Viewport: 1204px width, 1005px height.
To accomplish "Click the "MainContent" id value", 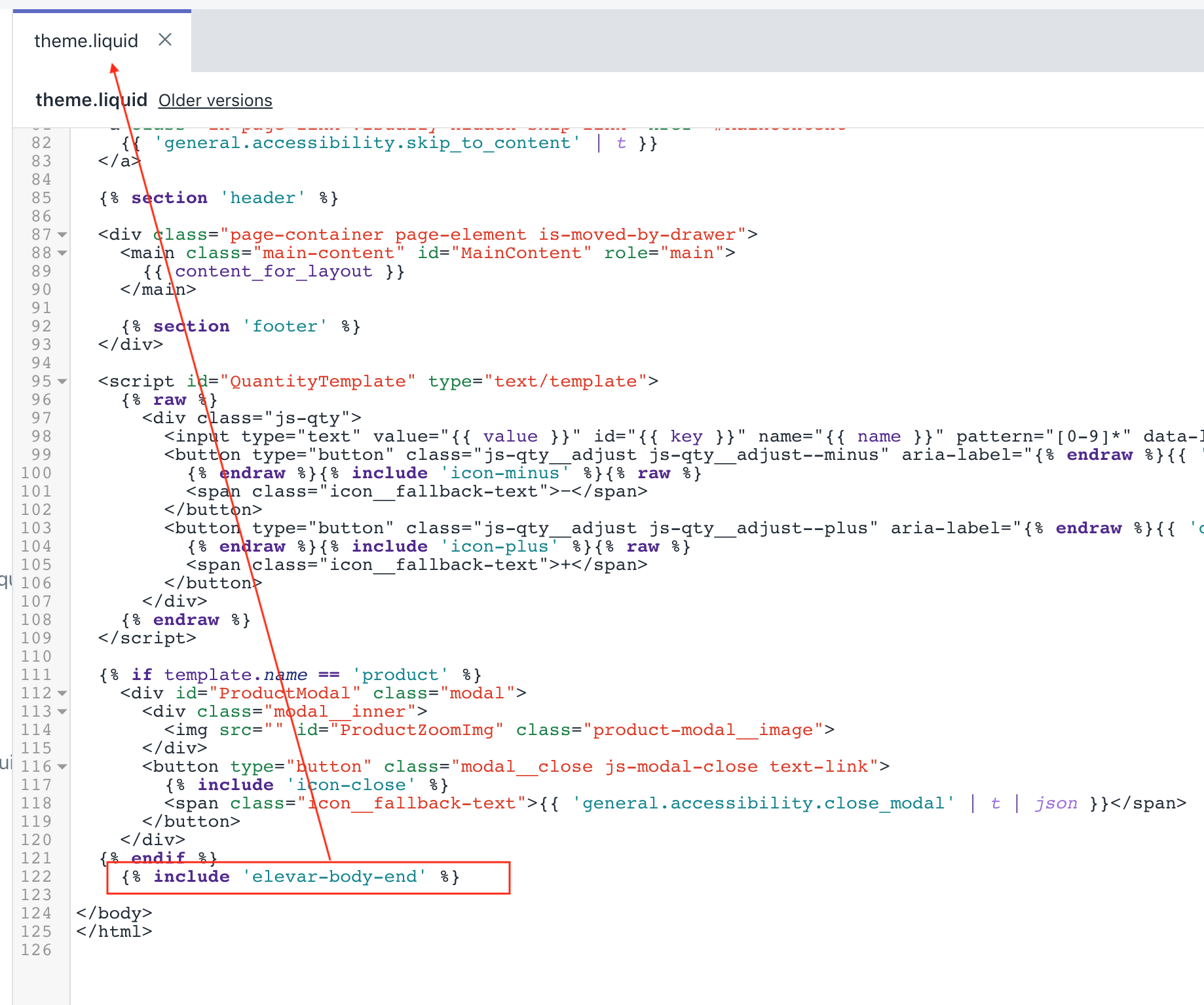I will click(521, 253).
